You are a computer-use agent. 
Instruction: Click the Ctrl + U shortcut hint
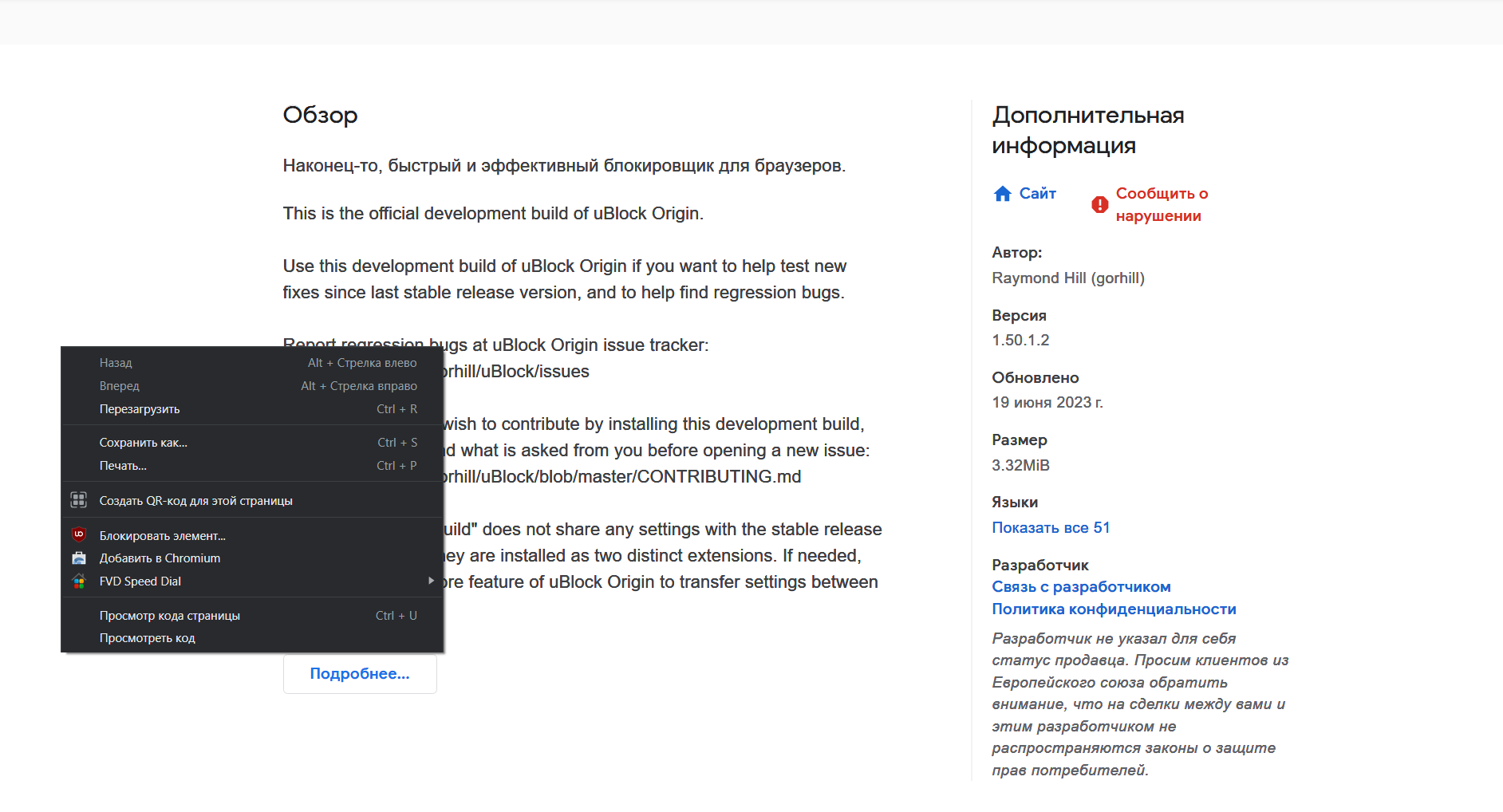396,615
